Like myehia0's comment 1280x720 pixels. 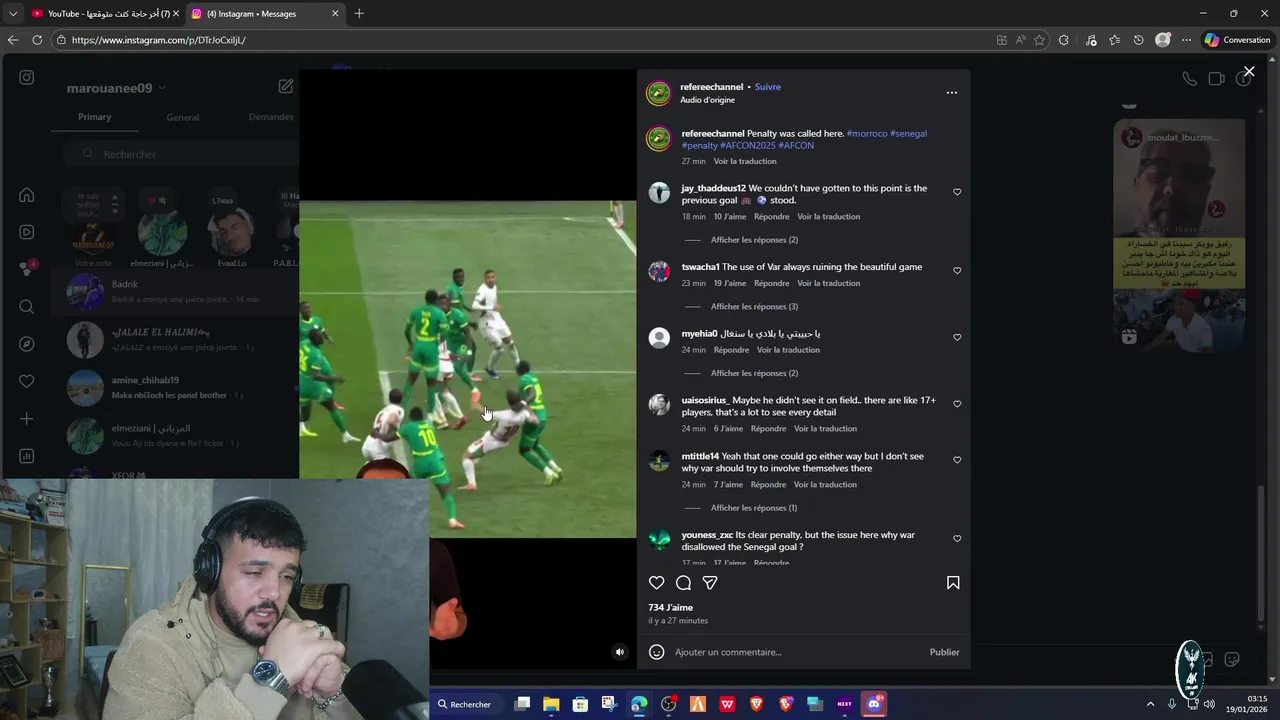957,338
